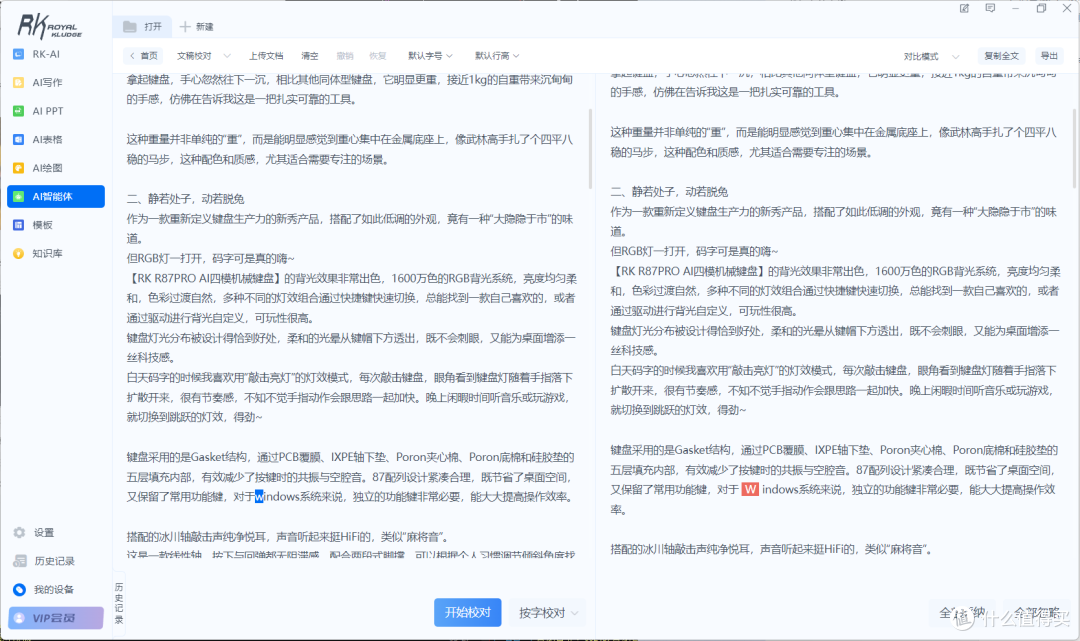Click the 导出 export button
Image resolution: width=1080 pixels, height=641 pixels.
(1049, 56)
